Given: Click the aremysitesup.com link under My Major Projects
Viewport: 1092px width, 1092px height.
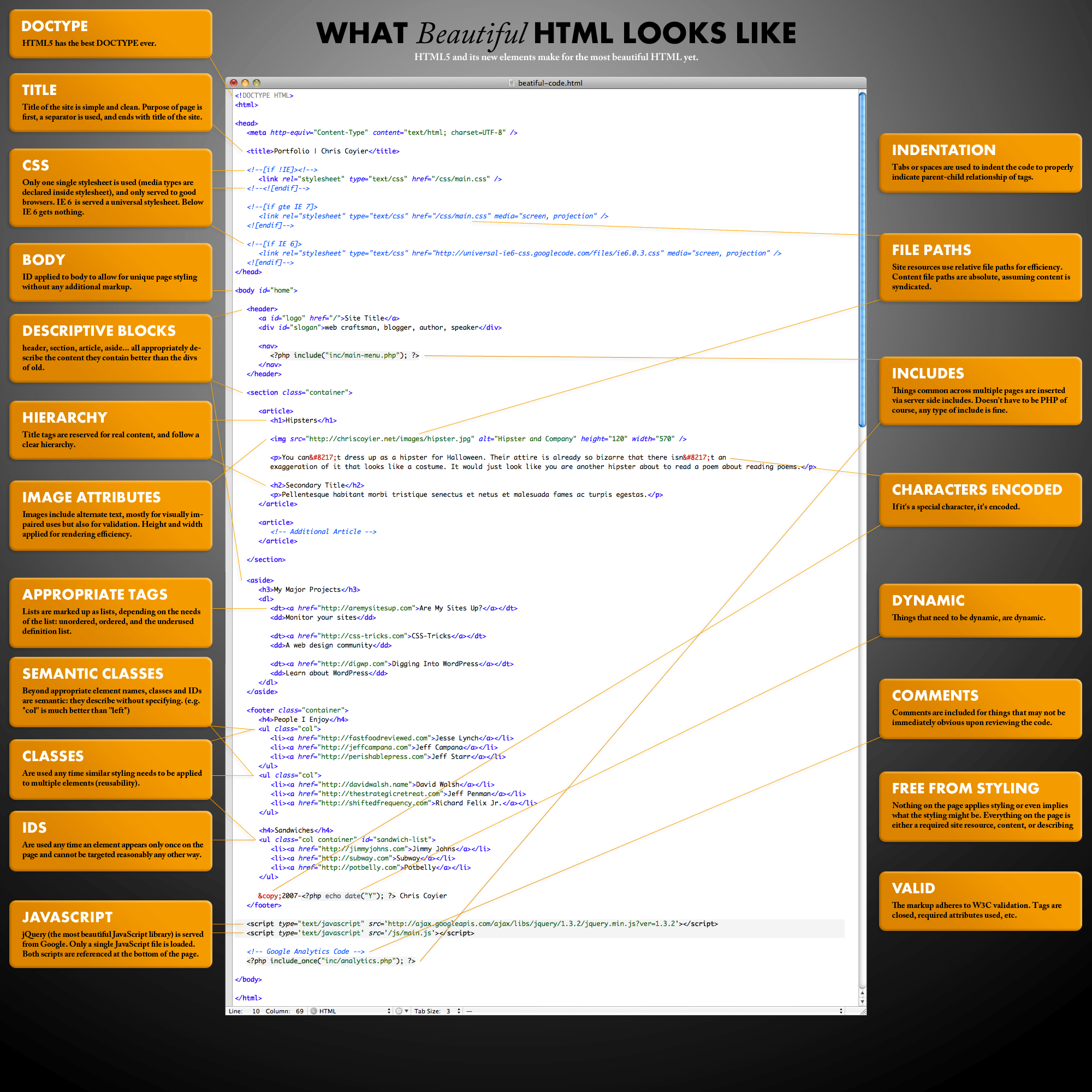Looking at the screenshot, I should (x=366, y=609).
